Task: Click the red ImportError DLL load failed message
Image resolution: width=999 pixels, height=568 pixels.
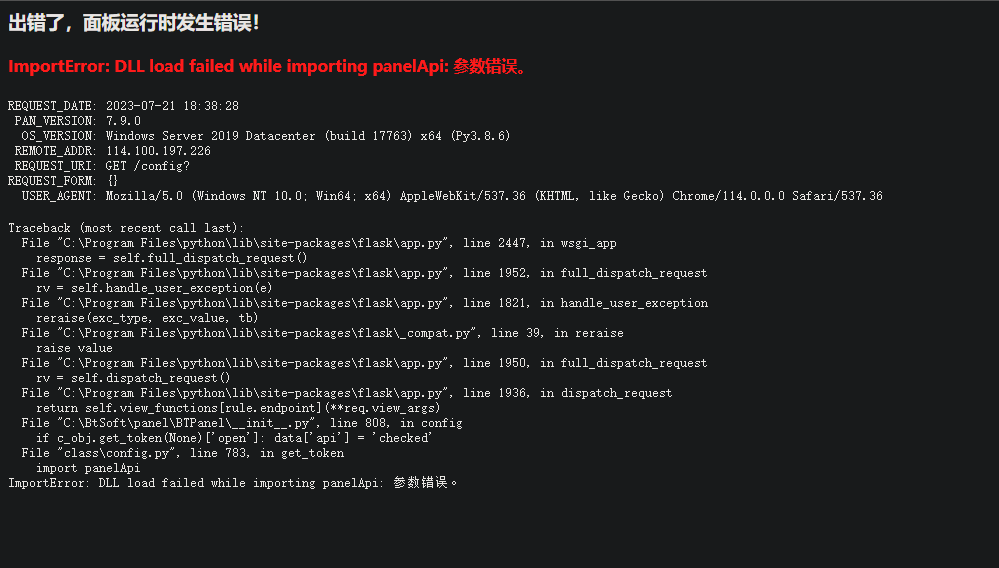Action: [268, 66]
